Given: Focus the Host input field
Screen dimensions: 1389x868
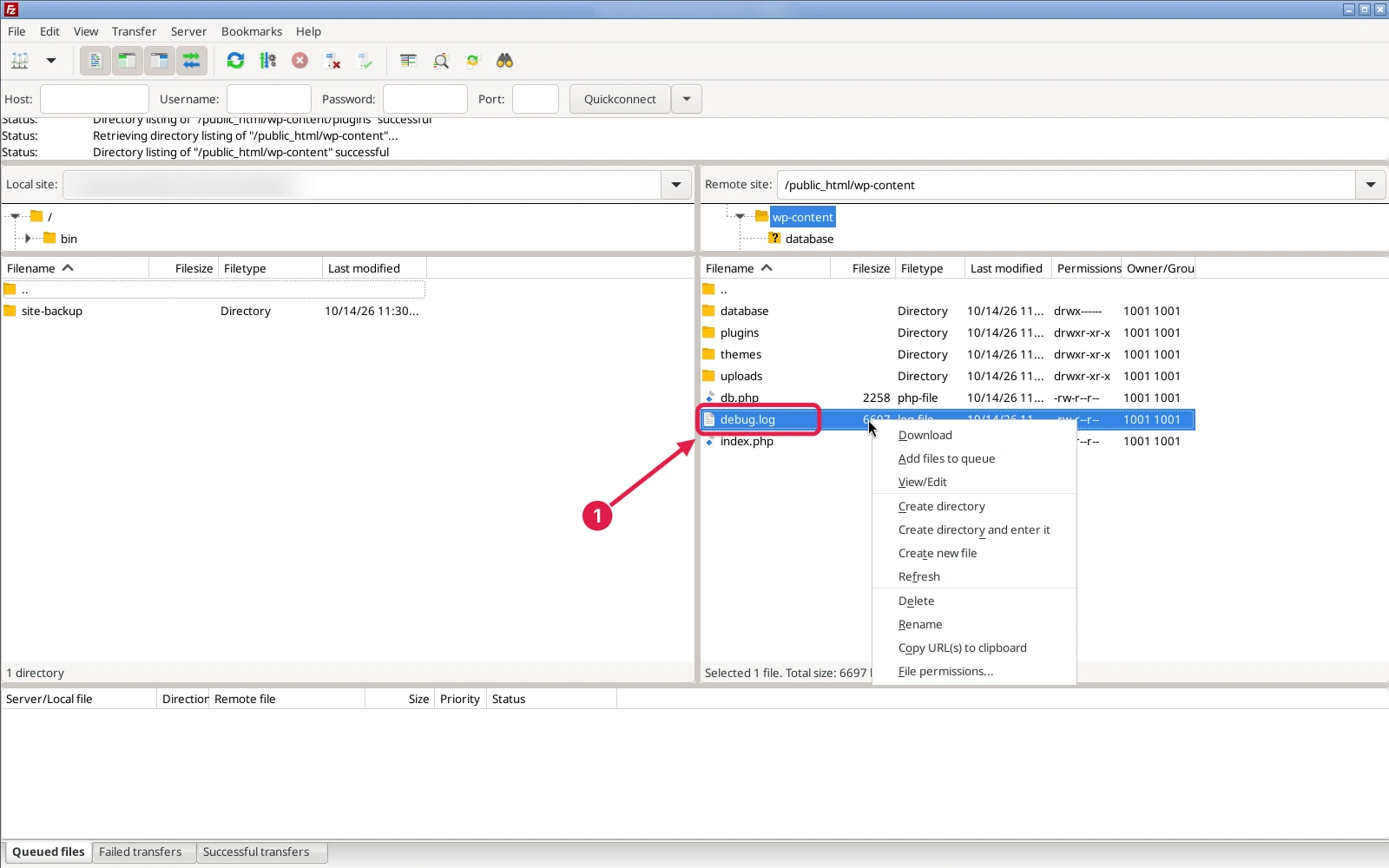Looking at the screenshot, I should click(95, 99).
